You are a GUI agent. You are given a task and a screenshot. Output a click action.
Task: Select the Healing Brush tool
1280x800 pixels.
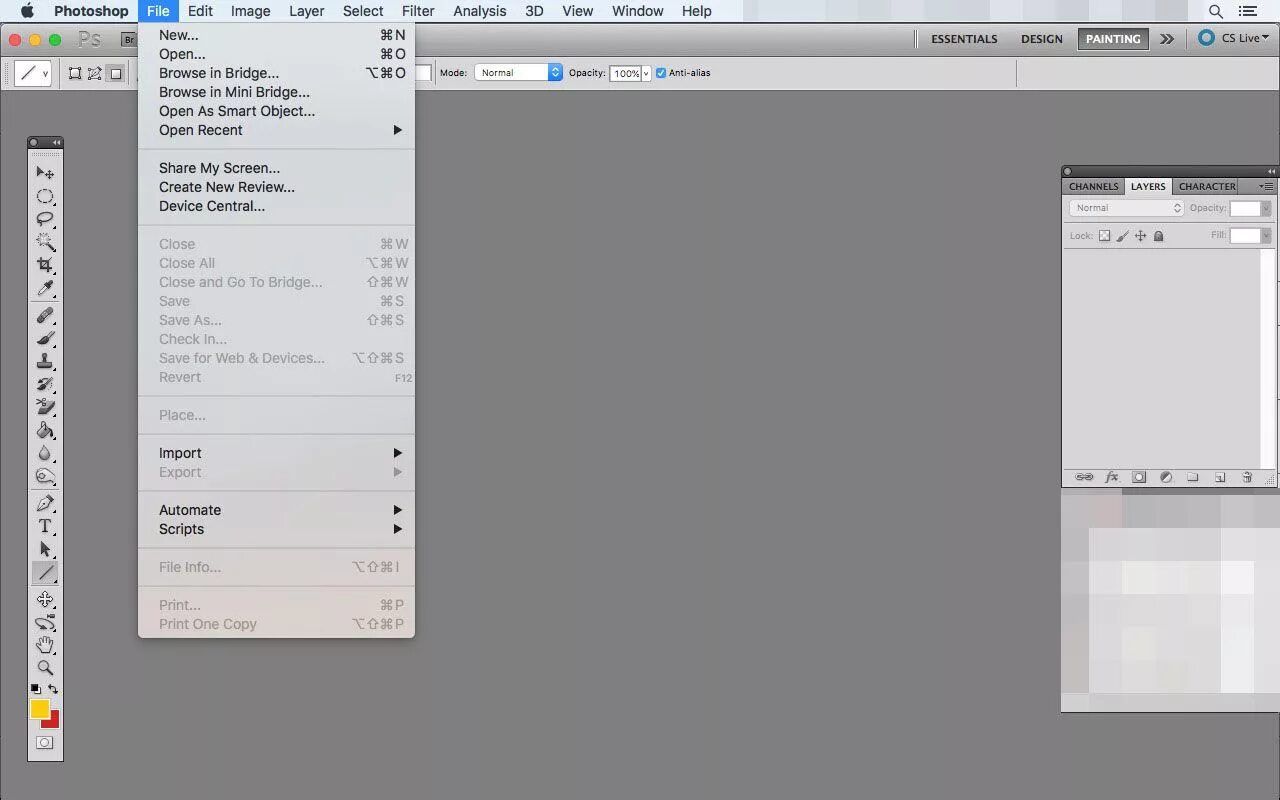click(45, 316)
